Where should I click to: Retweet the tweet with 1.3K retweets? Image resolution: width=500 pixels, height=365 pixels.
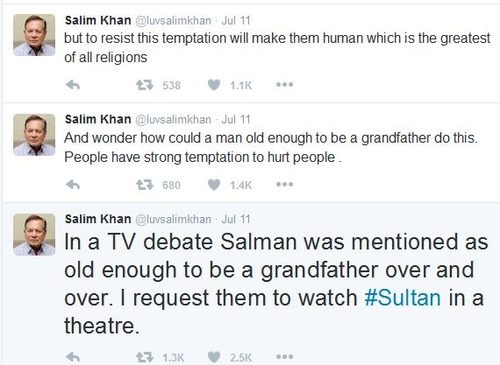[x=145, y=357]
